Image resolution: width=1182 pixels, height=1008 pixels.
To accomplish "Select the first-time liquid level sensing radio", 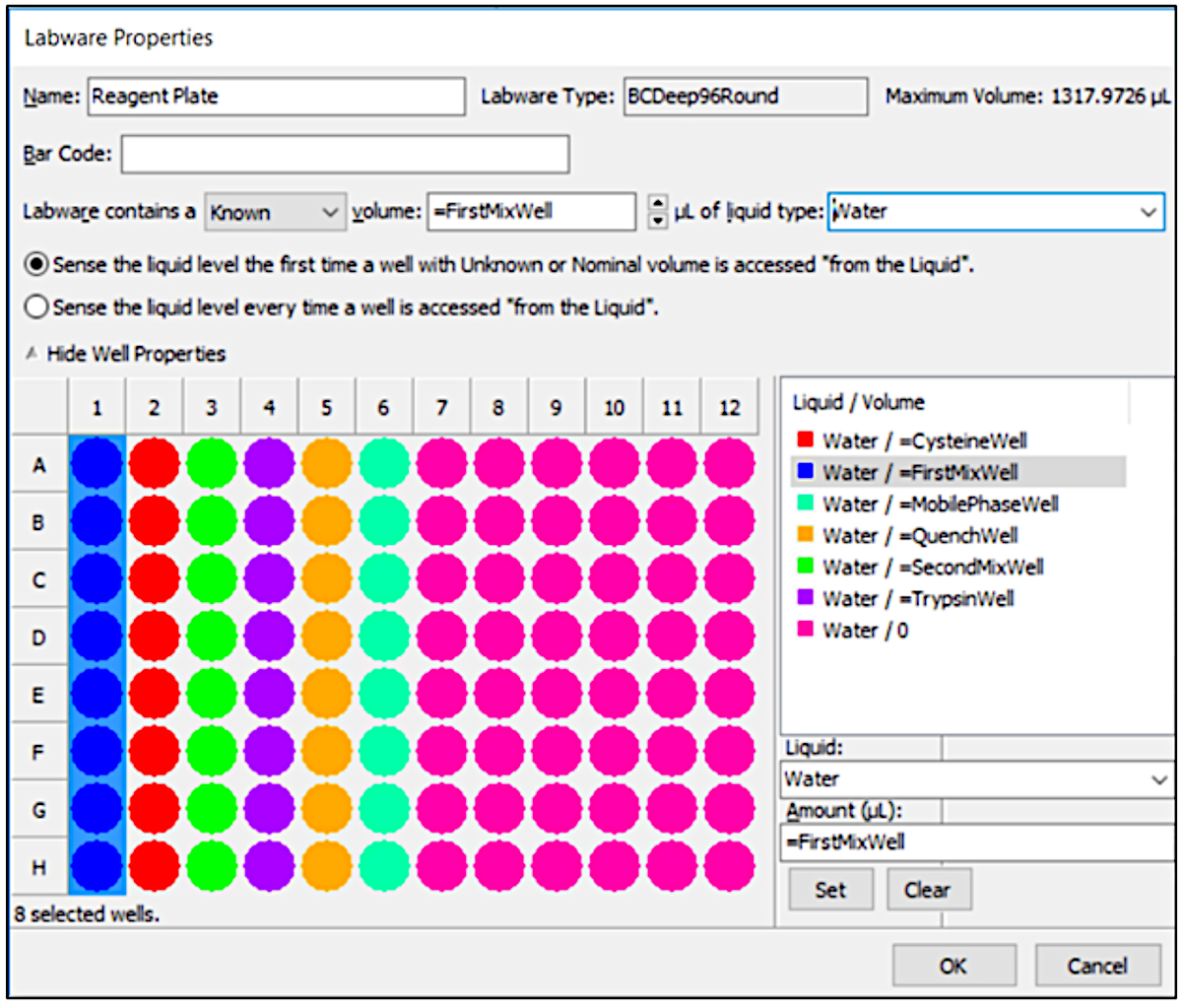I will [x=36, y=264].
